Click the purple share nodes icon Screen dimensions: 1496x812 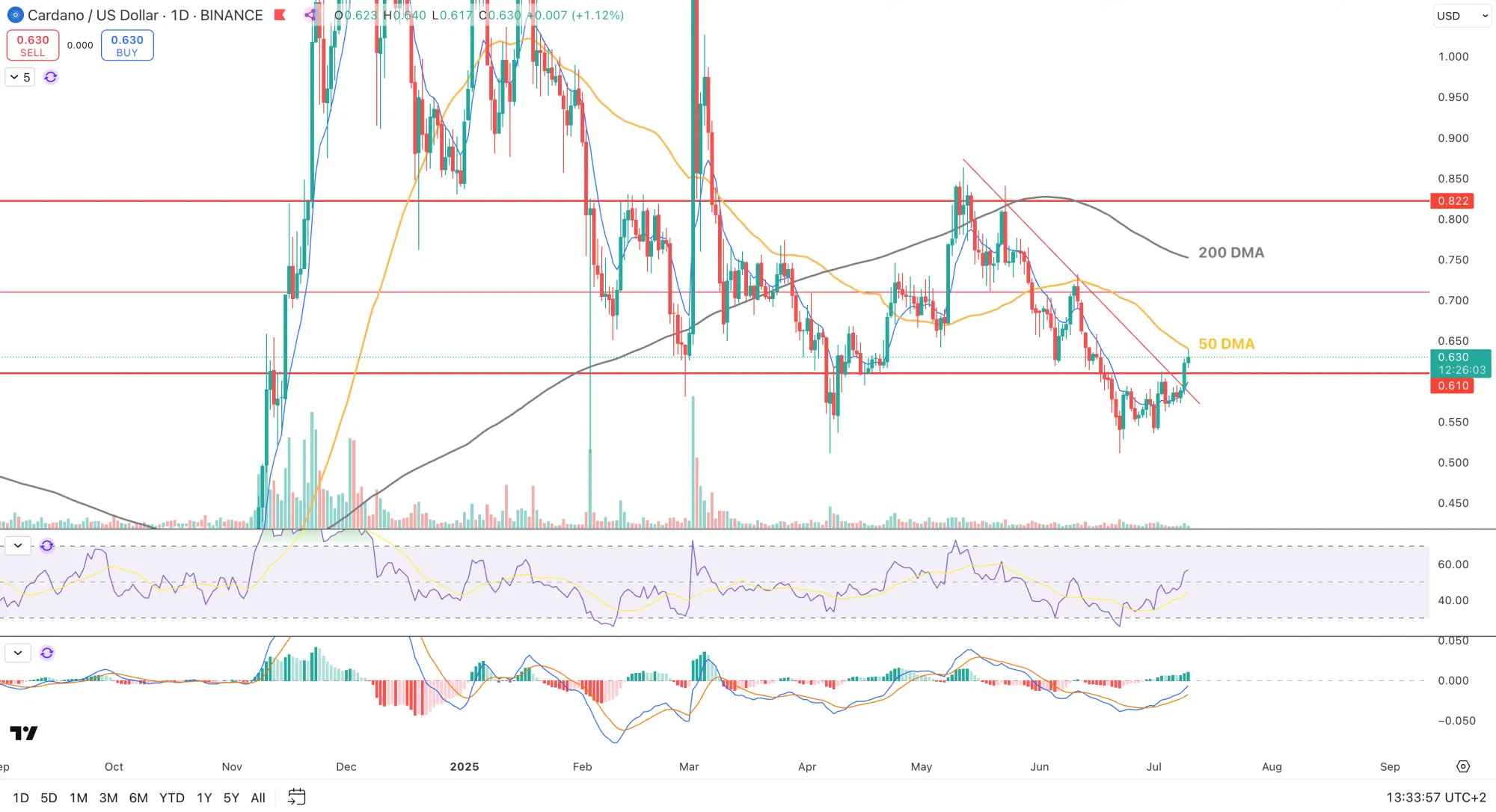[310, 15]
